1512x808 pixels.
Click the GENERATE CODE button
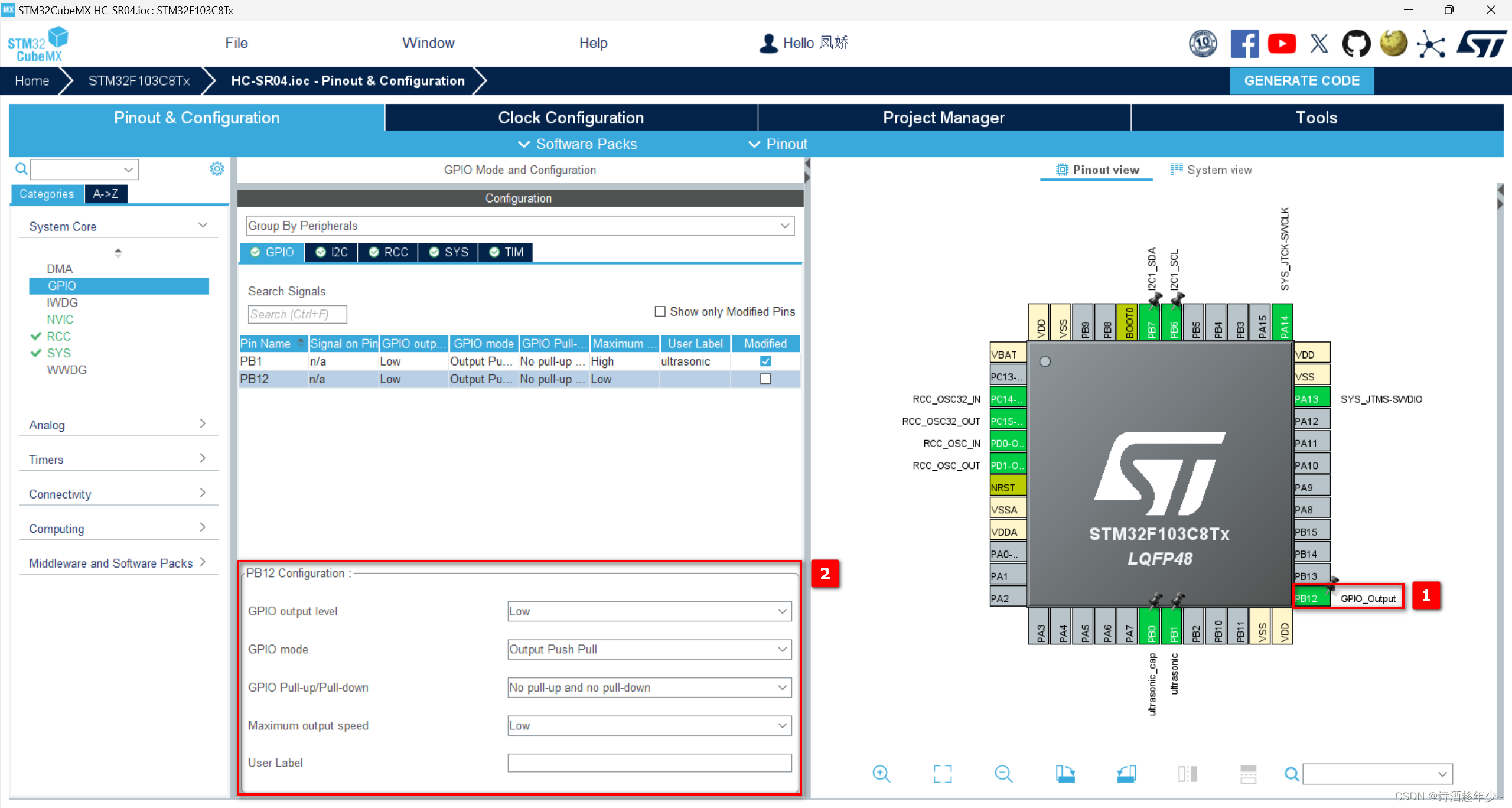[1303, 81]
